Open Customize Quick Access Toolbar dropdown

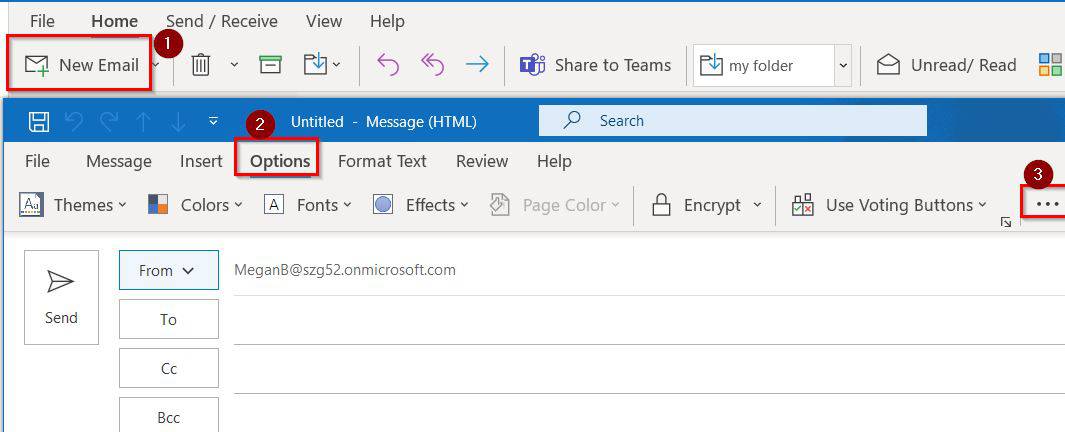[213, 122]
